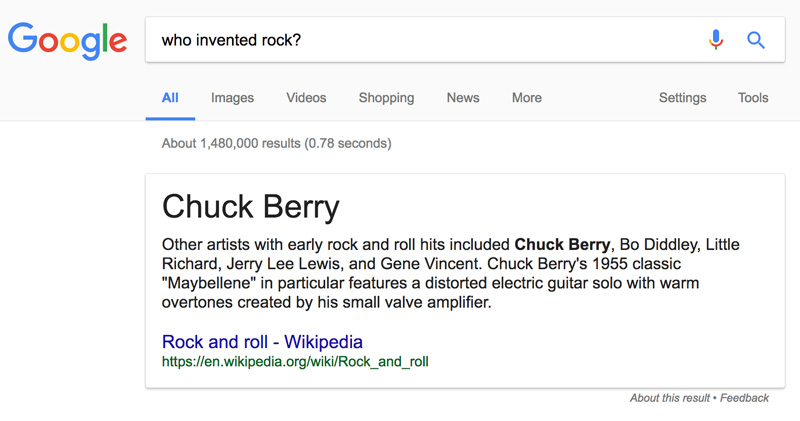Activate voice search microphone icon
800x421 pixels.
click(x=715, y=40)
